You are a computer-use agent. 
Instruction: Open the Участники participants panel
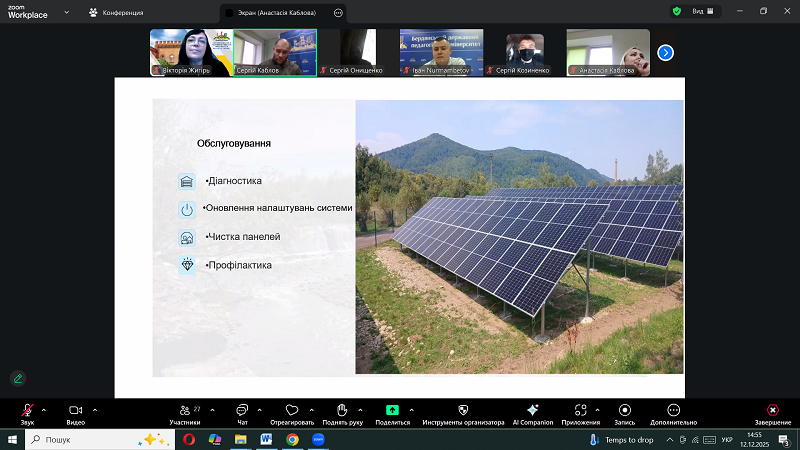coord(184,410)
